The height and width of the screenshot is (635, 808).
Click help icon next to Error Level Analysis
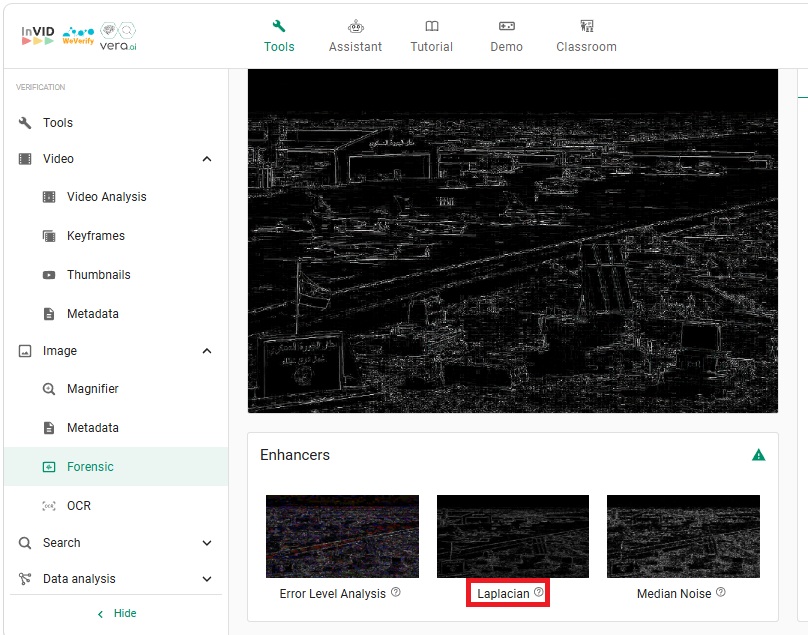[396, 592]
